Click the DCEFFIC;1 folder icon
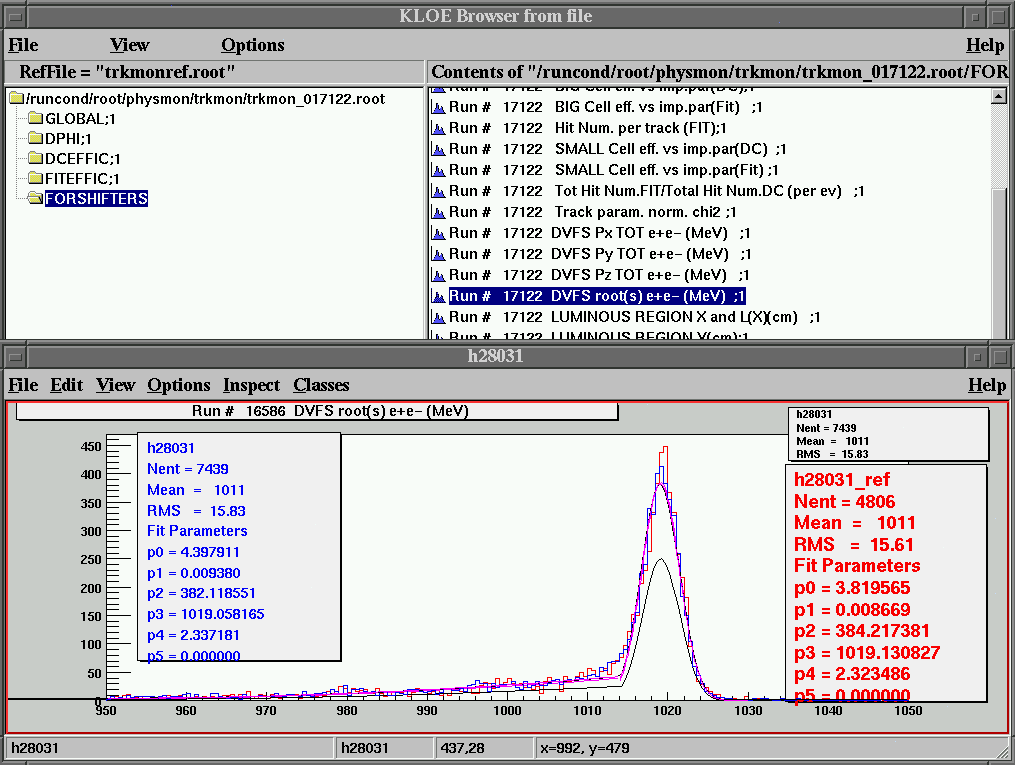Screen dimensions: 1015x765 [x=36, y=159]
